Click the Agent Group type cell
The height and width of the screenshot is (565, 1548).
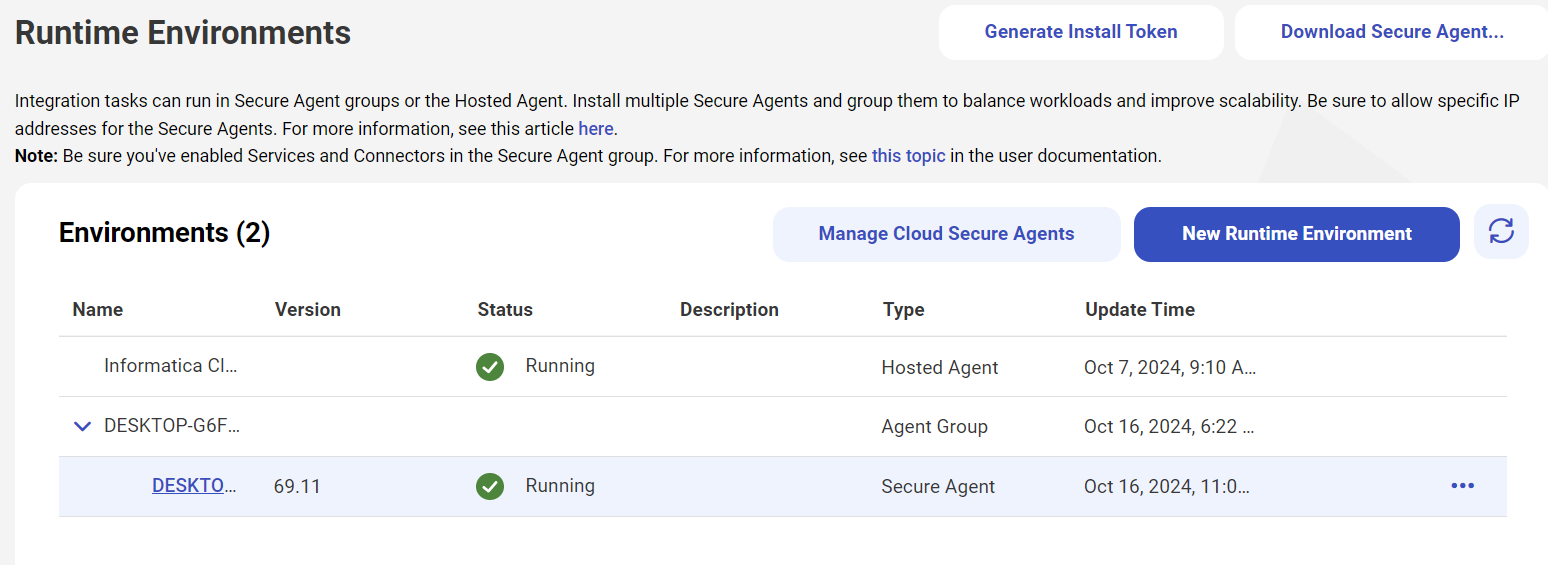click(934, 427)
